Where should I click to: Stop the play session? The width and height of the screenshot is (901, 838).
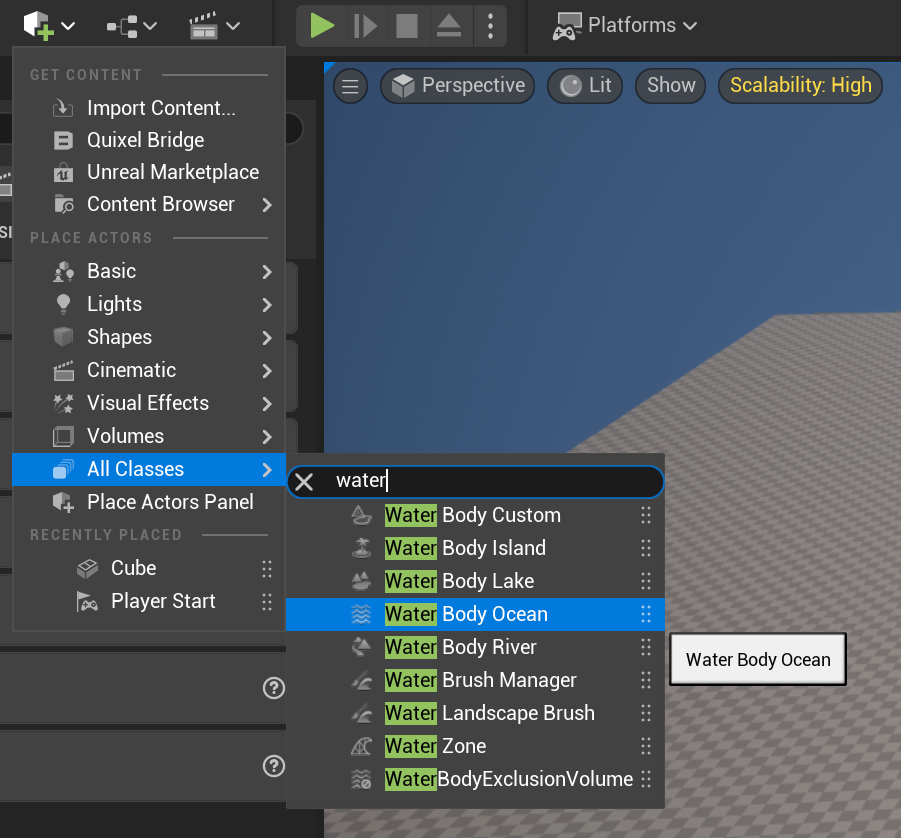coord(407,26)
